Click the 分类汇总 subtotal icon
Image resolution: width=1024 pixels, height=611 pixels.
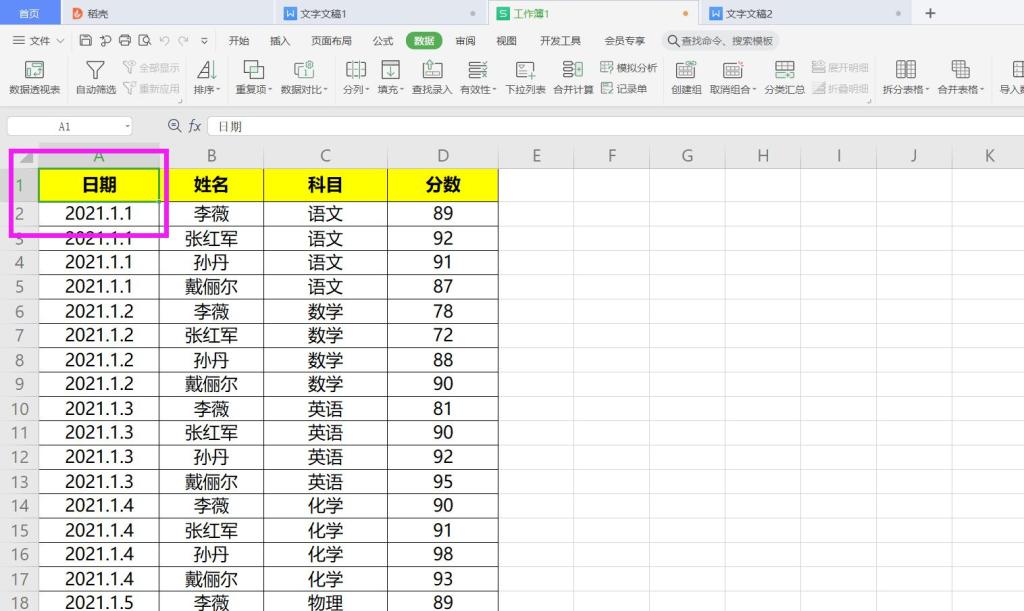785,77
